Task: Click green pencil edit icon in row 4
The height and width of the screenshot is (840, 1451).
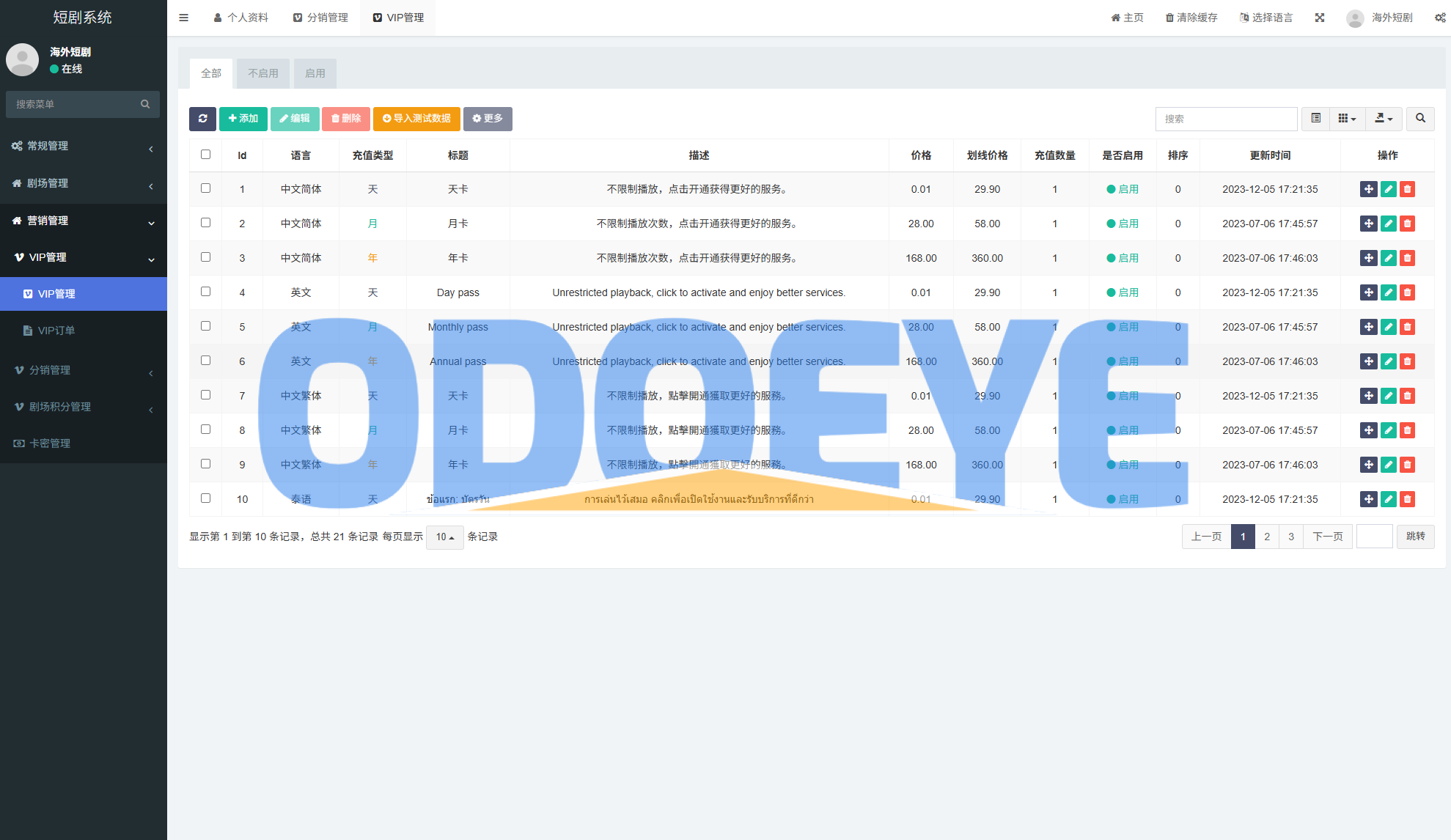Action: point(1388,292)
